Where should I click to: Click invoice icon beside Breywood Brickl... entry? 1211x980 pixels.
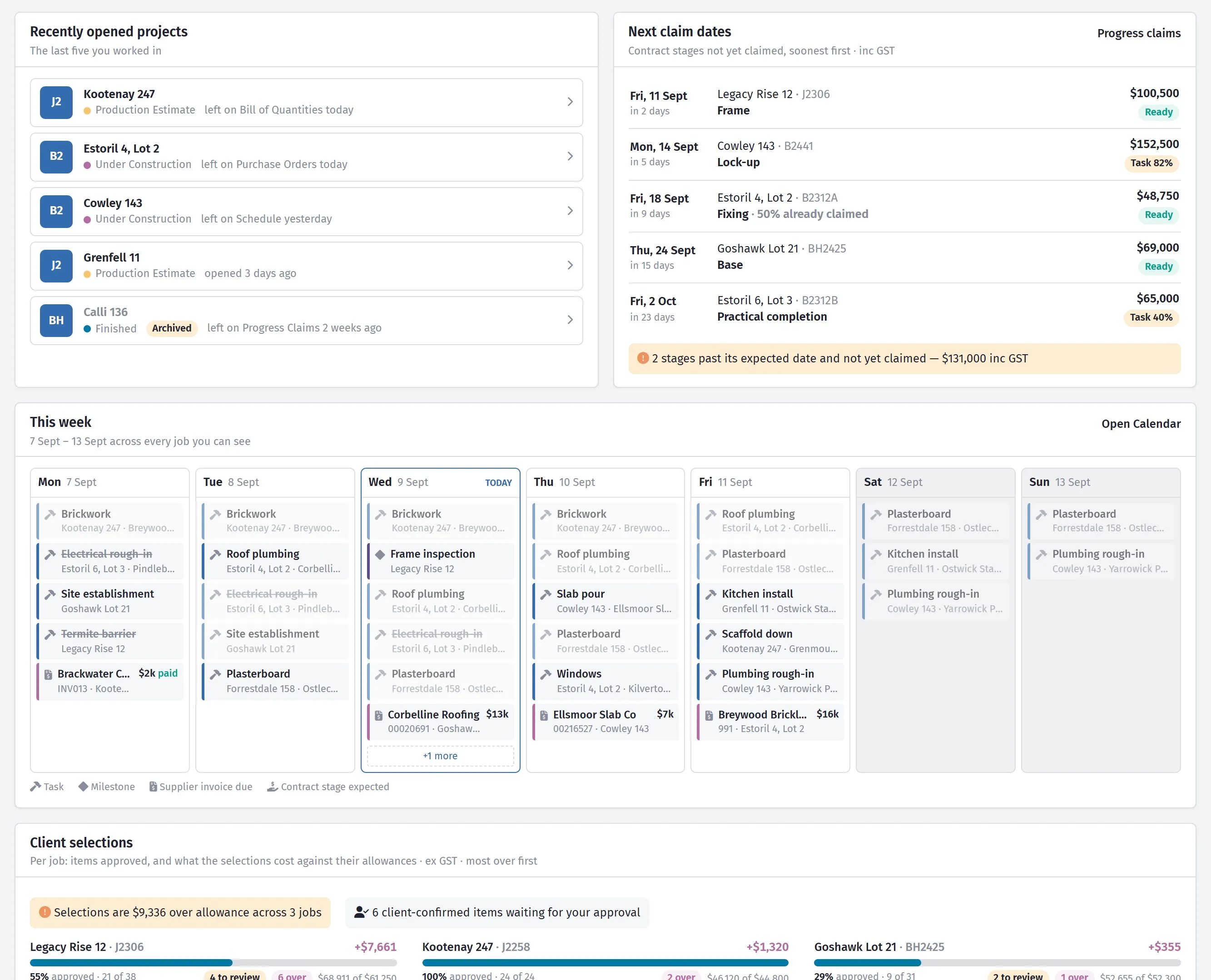[x=709, y=715]
